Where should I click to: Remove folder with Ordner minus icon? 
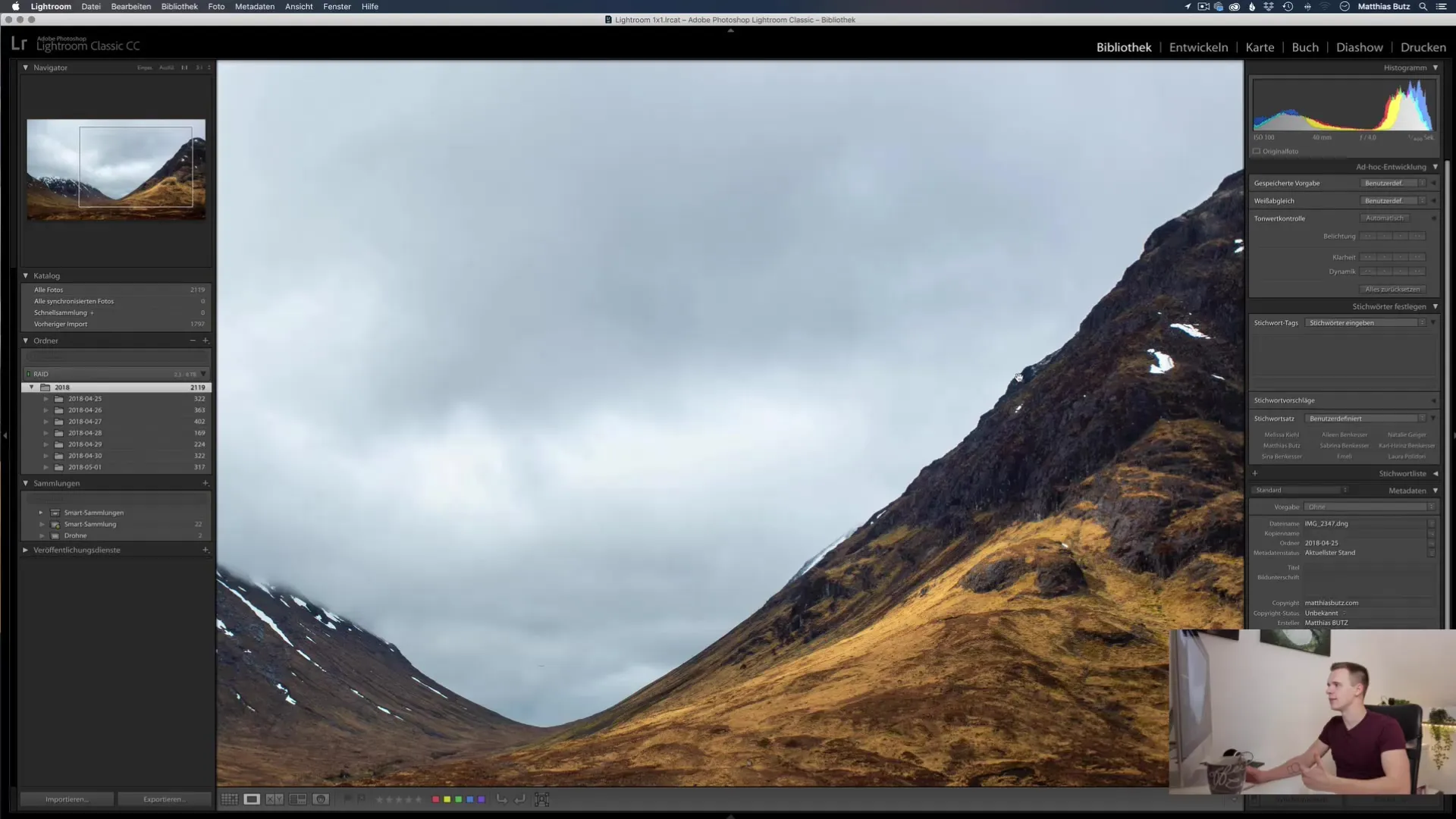click(193, 340)
